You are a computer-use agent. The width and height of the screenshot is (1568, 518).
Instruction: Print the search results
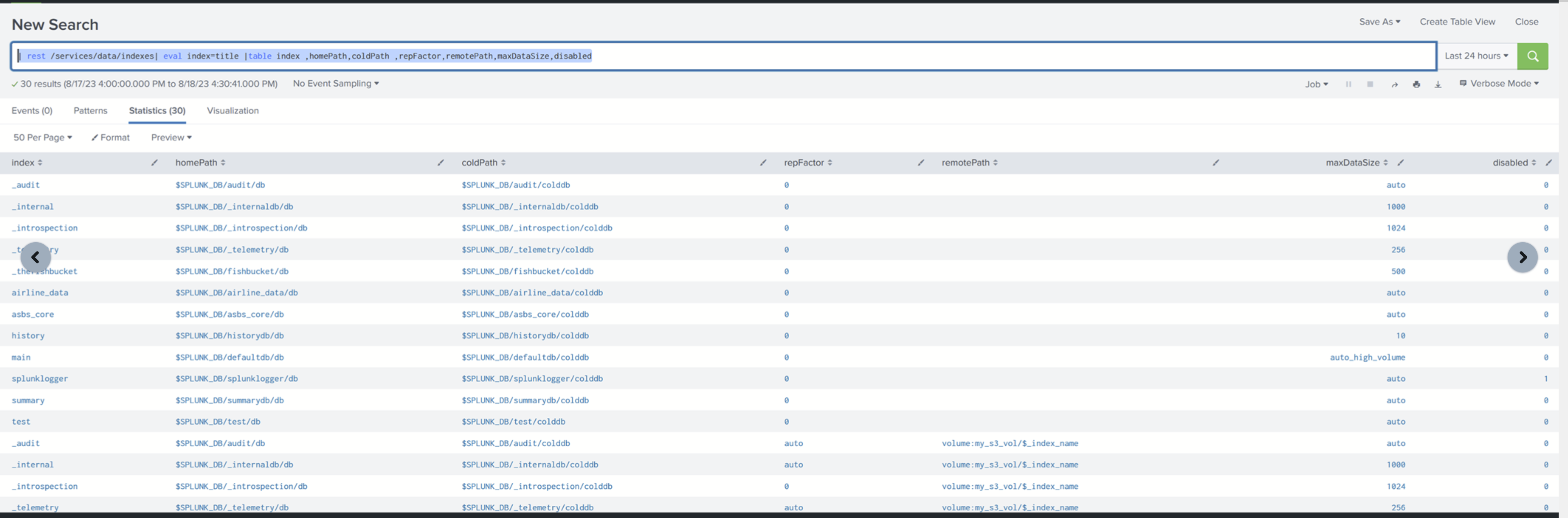tap(1416, 84)
